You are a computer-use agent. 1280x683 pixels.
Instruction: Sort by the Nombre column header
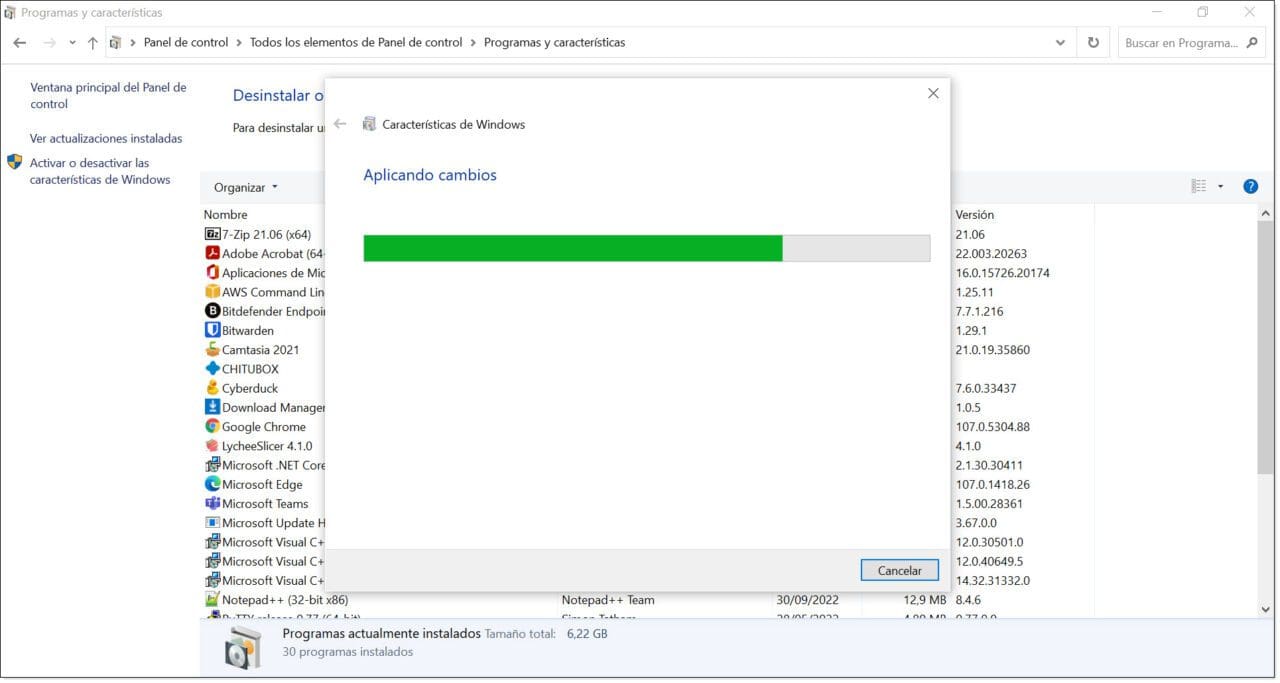[x=226, y=215]
